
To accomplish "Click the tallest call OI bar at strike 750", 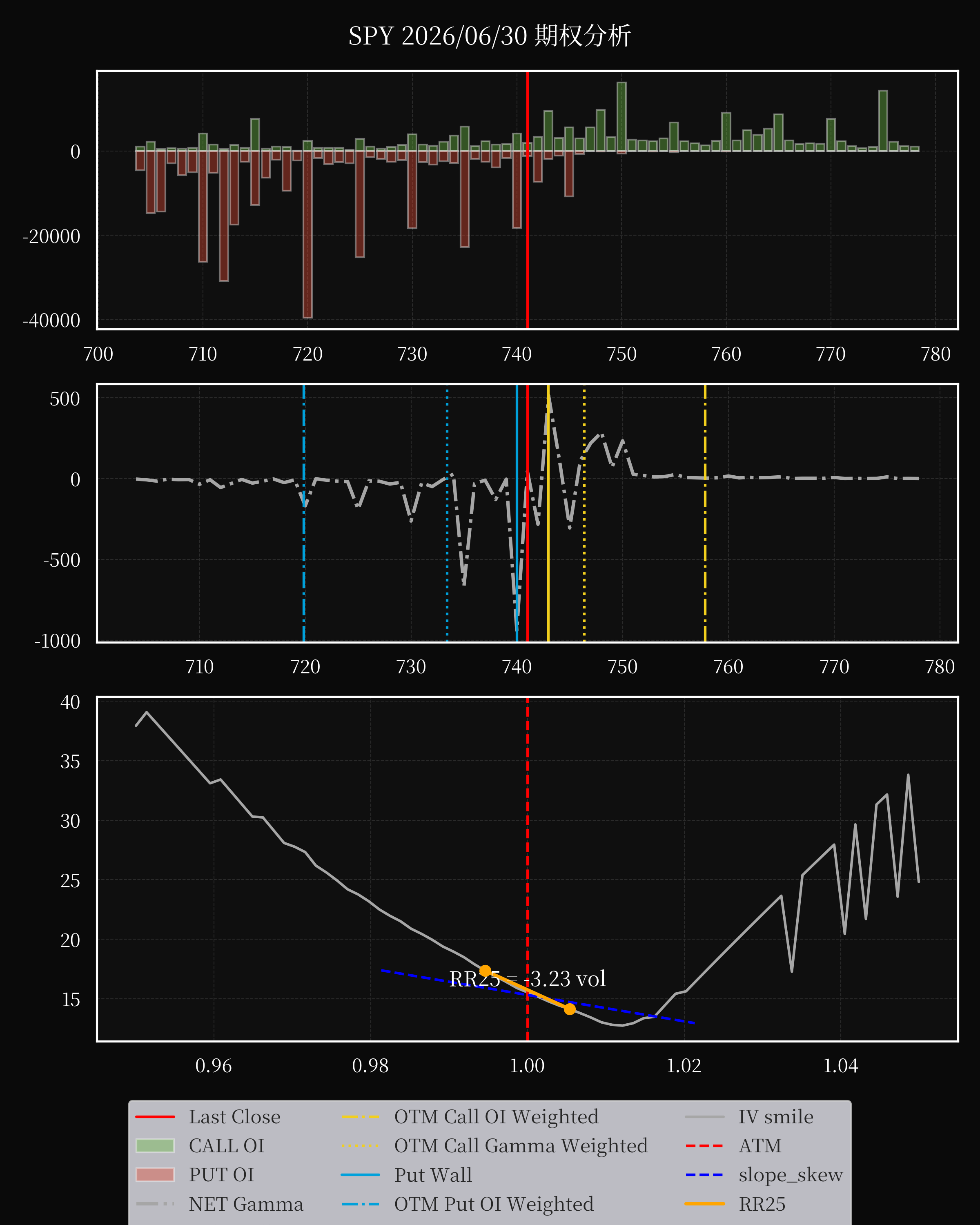I will pos(621,116).
